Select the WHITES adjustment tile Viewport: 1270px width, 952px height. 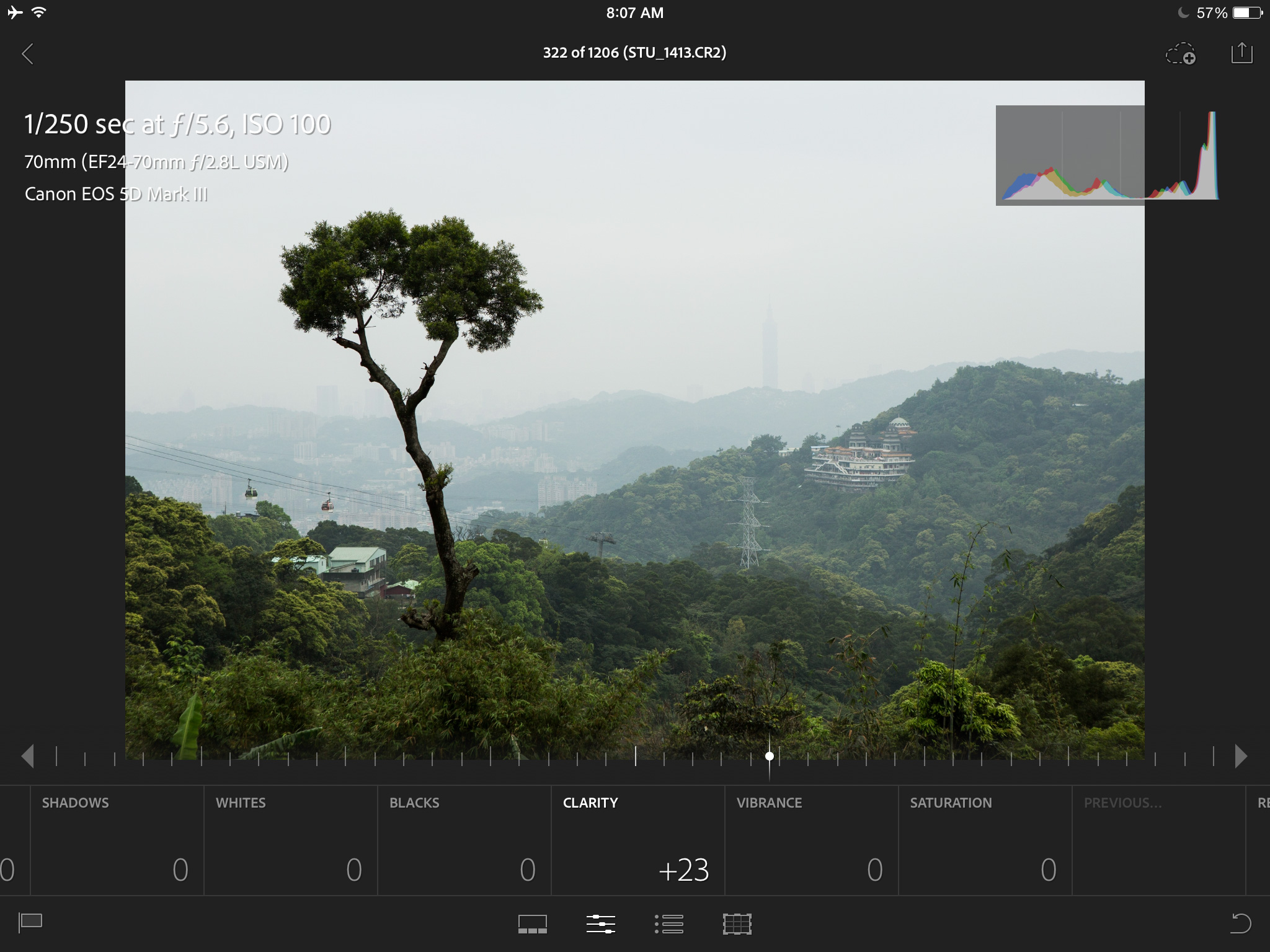click(291, 840)
